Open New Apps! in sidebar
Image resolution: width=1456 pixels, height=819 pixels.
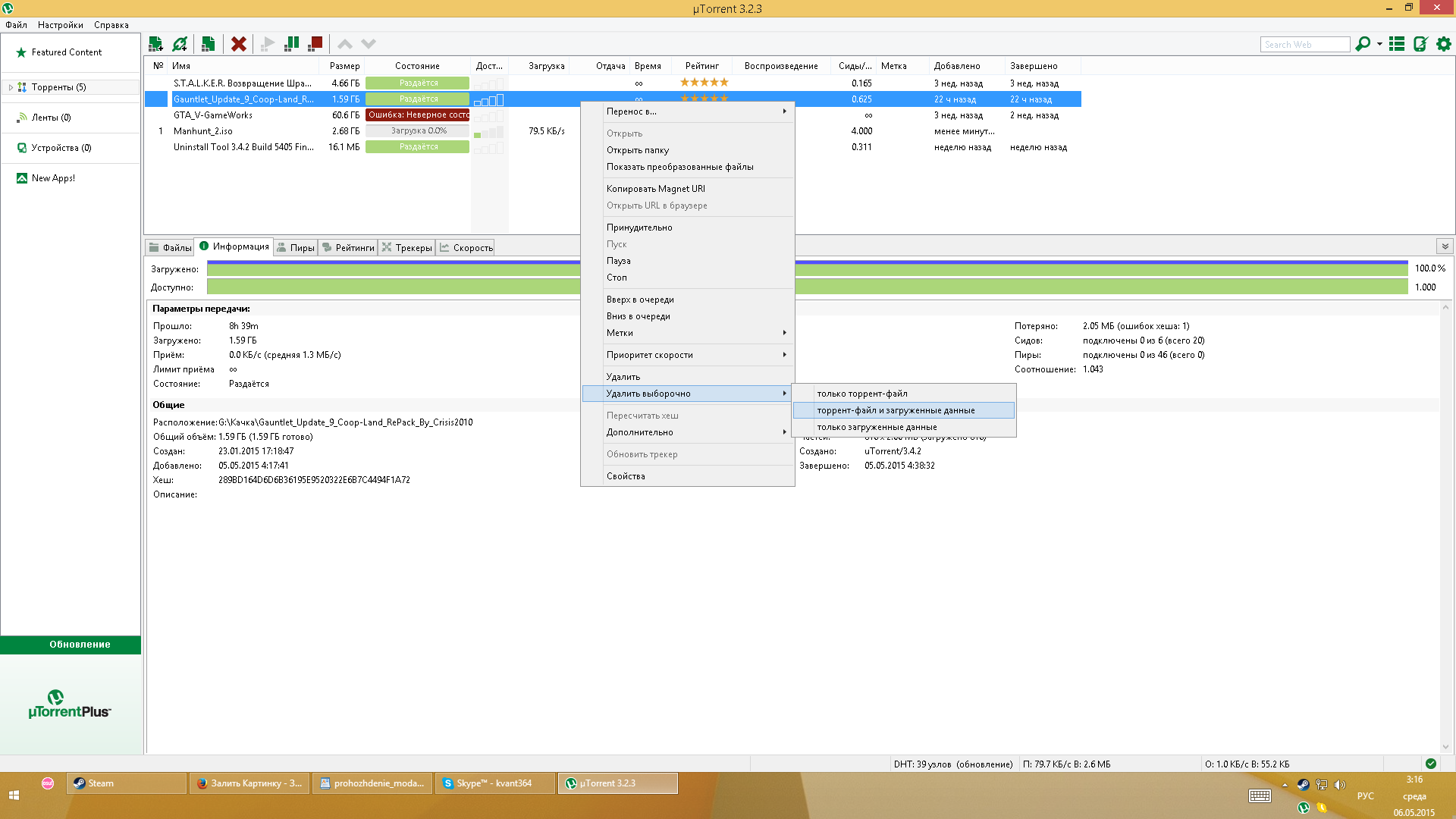[53, 178]
